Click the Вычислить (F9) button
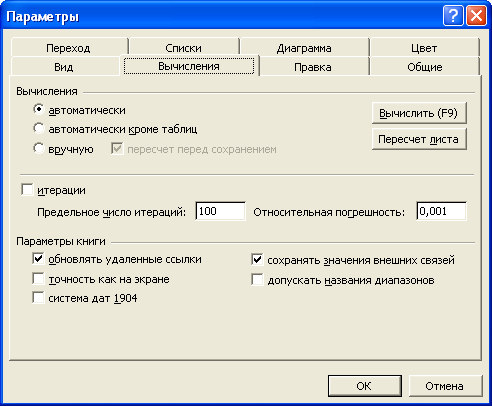This screenshot has height=406, width=492. point(419,113)
